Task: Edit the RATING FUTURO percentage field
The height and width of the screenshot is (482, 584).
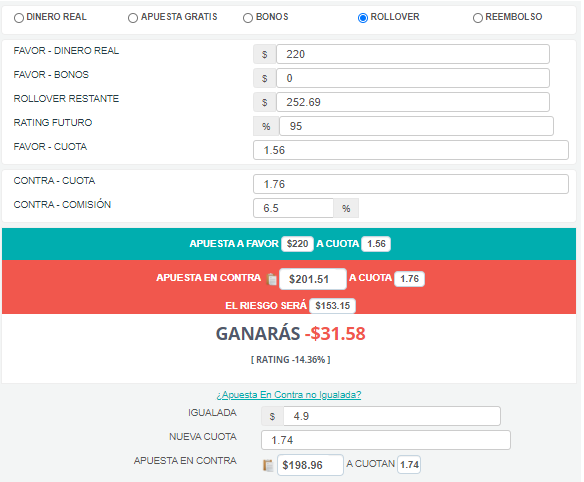Action: pyautogui.click(x=416, y=126)
